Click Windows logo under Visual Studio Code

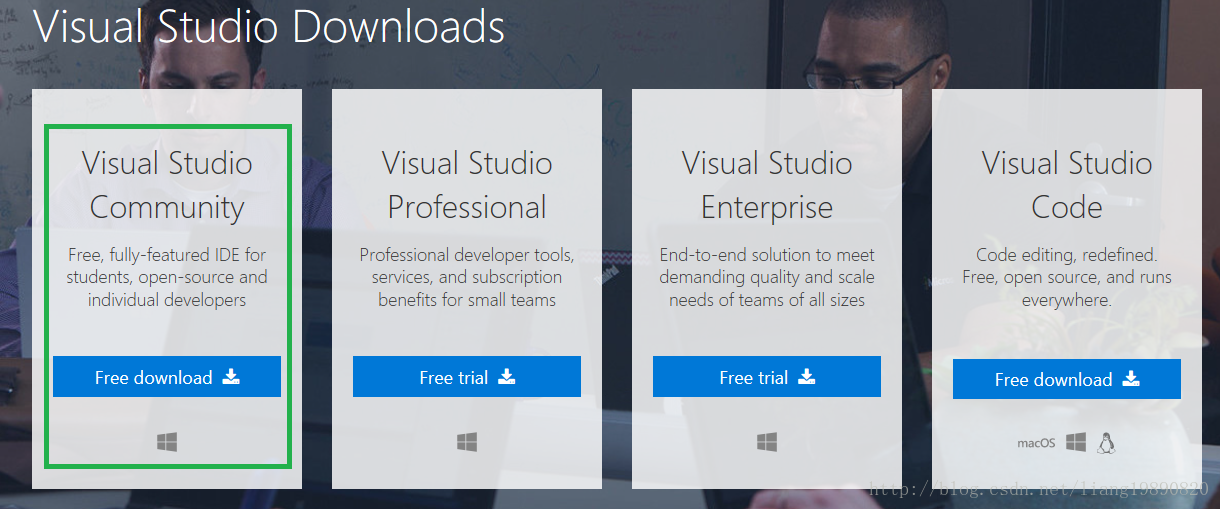[1076, 442]
